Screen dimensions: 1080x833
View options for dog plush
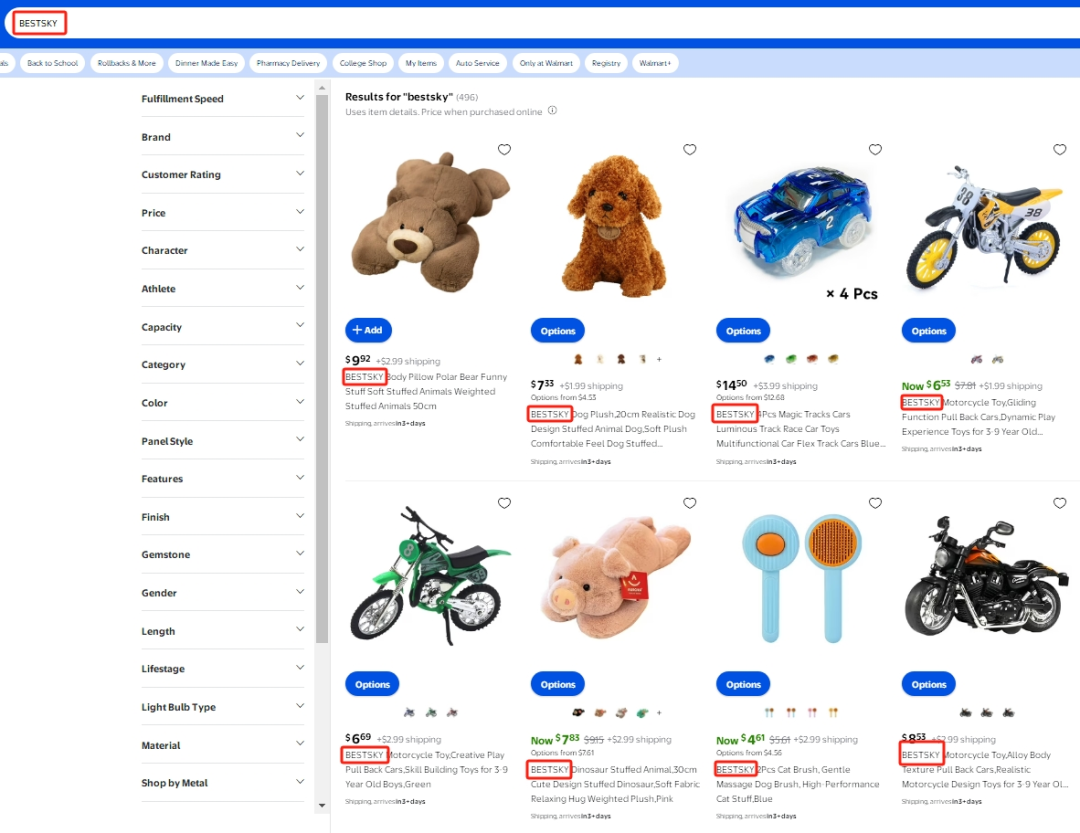(x=557, y=331)
